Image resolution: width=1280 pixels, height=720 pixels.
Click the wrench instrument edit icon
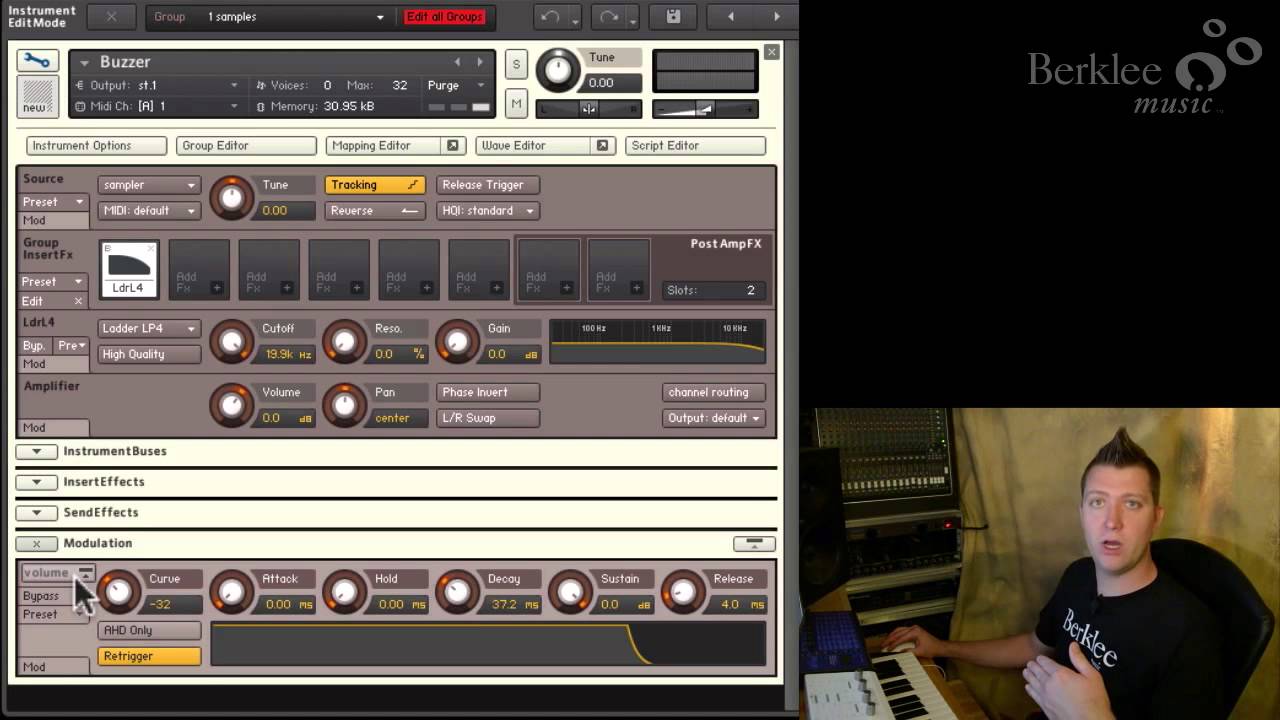click(37, 60)
